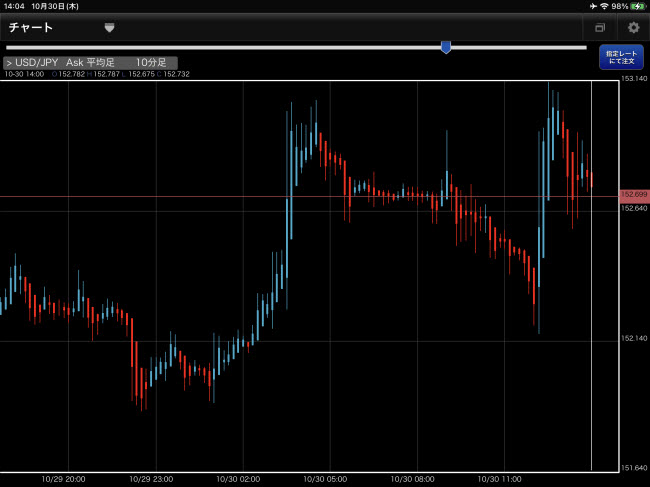This screenshot has width=650, height=487.
Task: Open the settings gear icon
Action: pyautogui.click(x=633, y=28)
